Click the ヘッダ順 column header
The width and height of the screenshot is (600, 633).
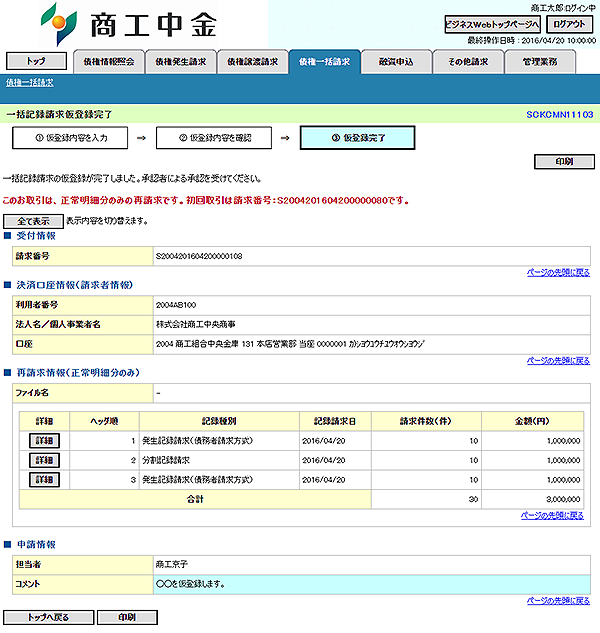tap(105, 421)
